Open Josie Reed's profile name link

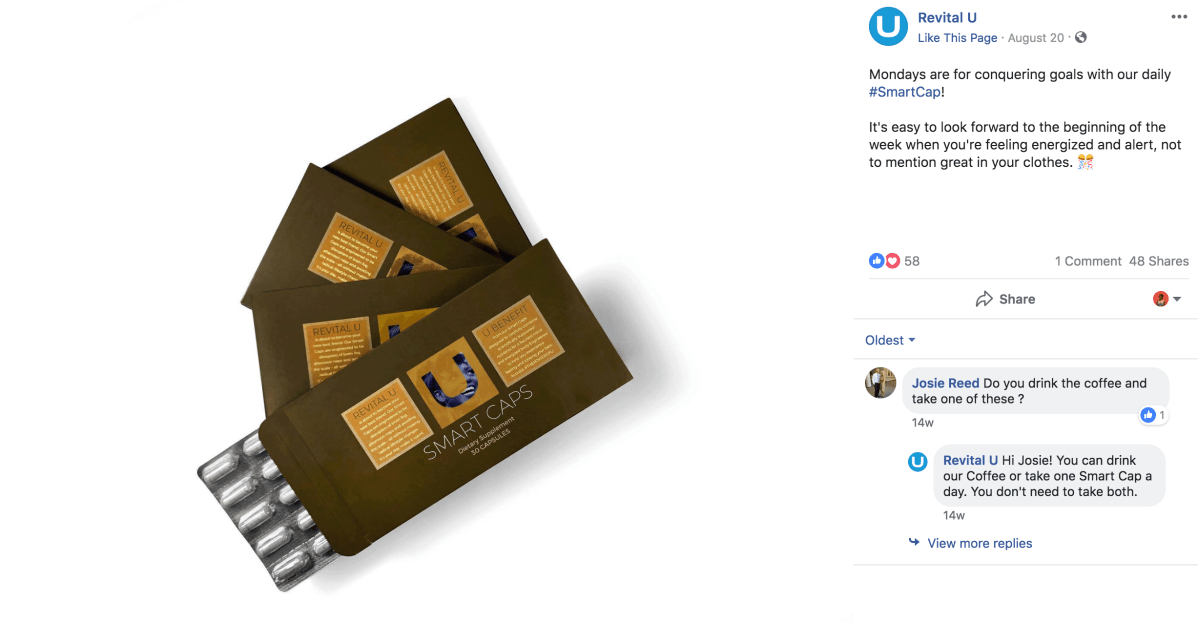tap(945, 383)
